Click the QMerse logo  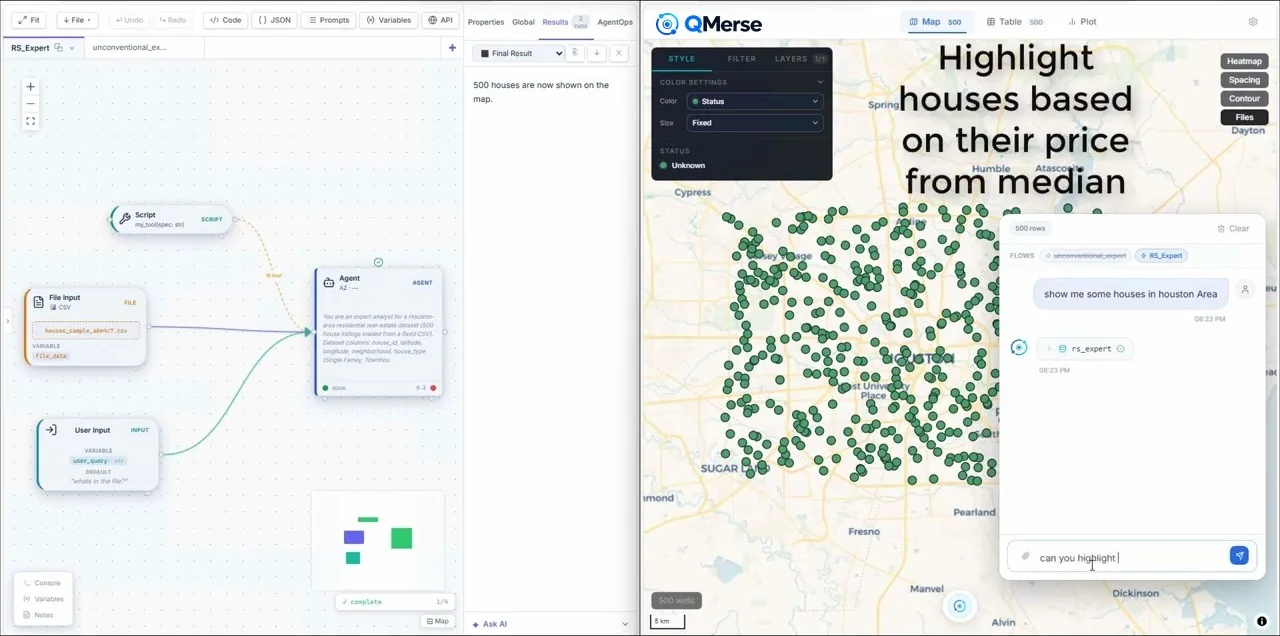point(708,23)
